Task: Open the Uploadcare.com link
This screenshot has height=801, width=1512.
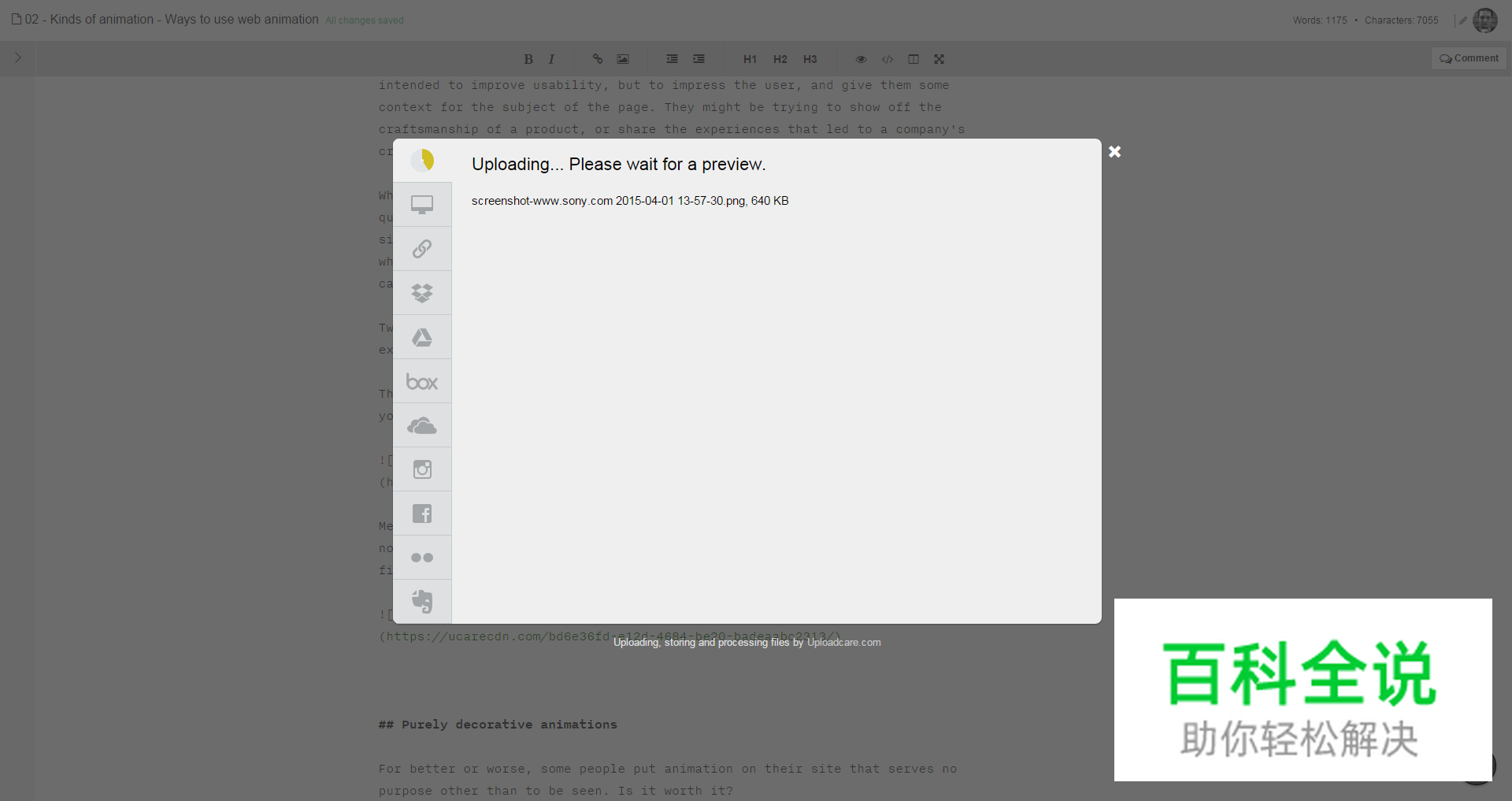Action: [x=843, y=643]
